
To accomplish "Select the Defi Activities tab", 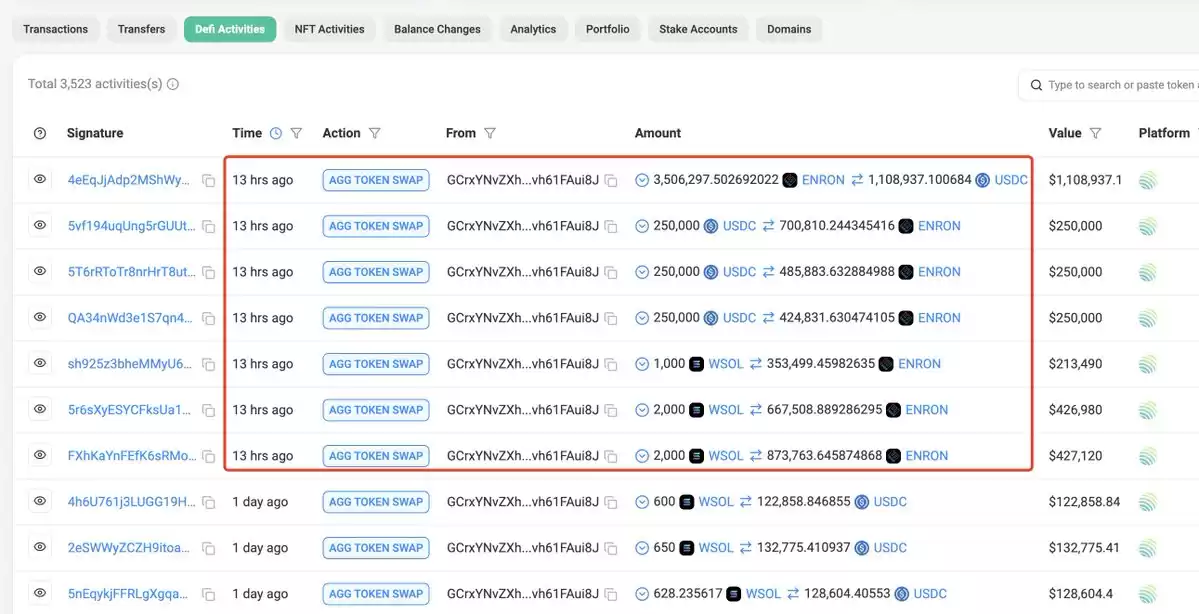I will point(230,29).
